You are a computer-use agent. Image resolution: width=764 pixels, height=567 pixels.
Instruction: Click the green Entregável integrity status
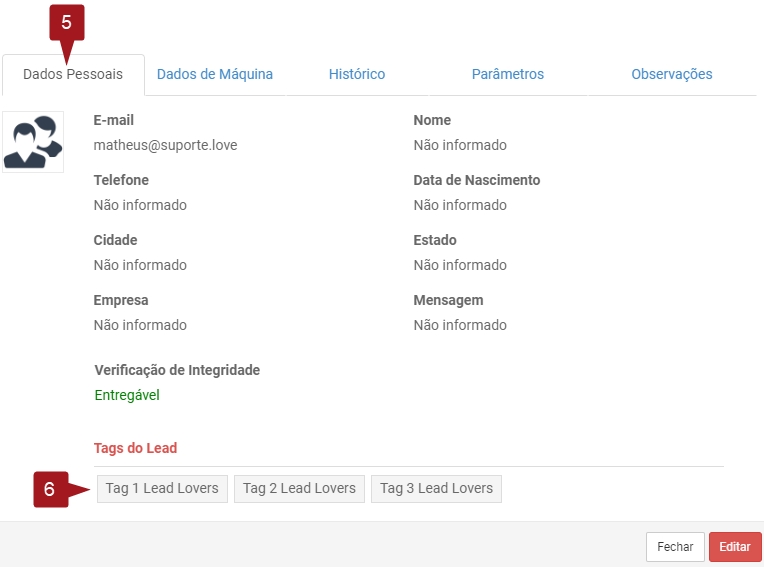click(x=127, y=395)
